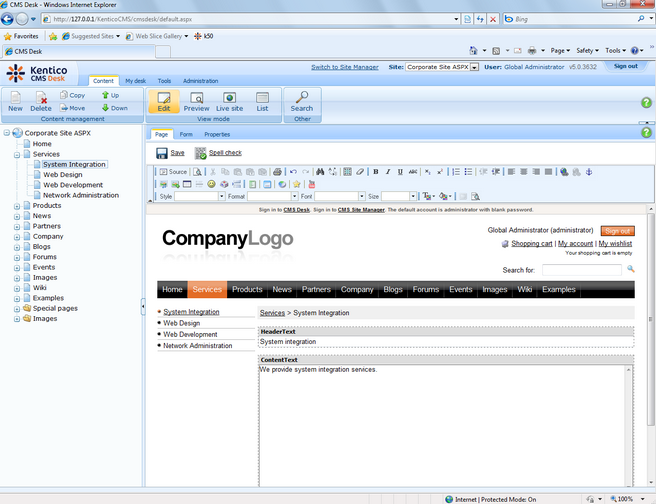The width and height of the screenshot is (656, 504).
Task: Toggle Source view in the editor
Action: (x=173, y=172)
